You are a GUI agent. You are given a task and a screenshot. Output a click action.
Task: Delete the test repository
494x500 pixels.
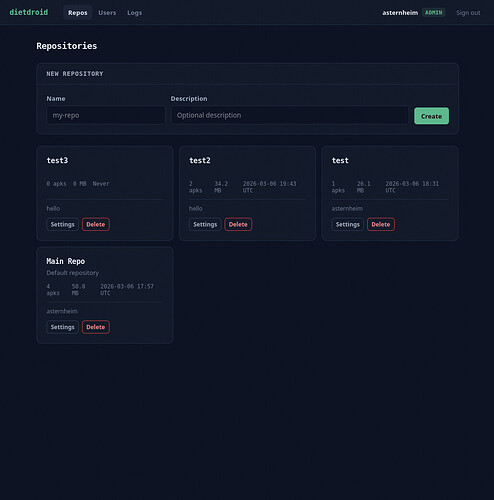pyautogui.click(x=381, y=224)
